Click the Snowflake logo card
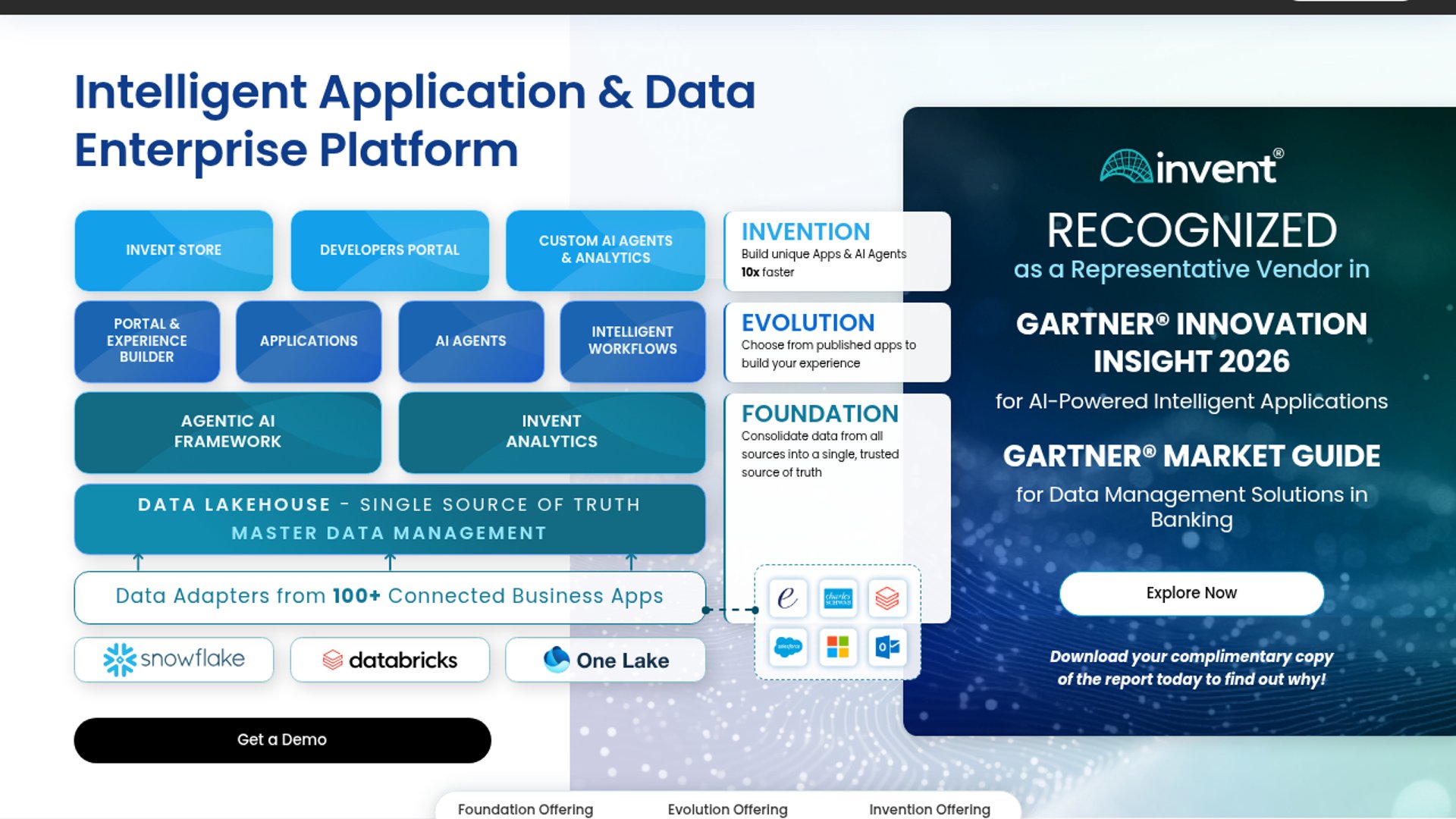Viewport: 1456px width, 819px height. [174, 660]
